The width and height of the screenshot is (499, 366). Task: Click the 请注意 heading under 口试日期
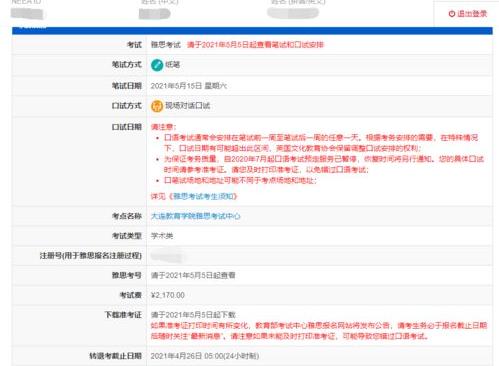tap(163, 127)
